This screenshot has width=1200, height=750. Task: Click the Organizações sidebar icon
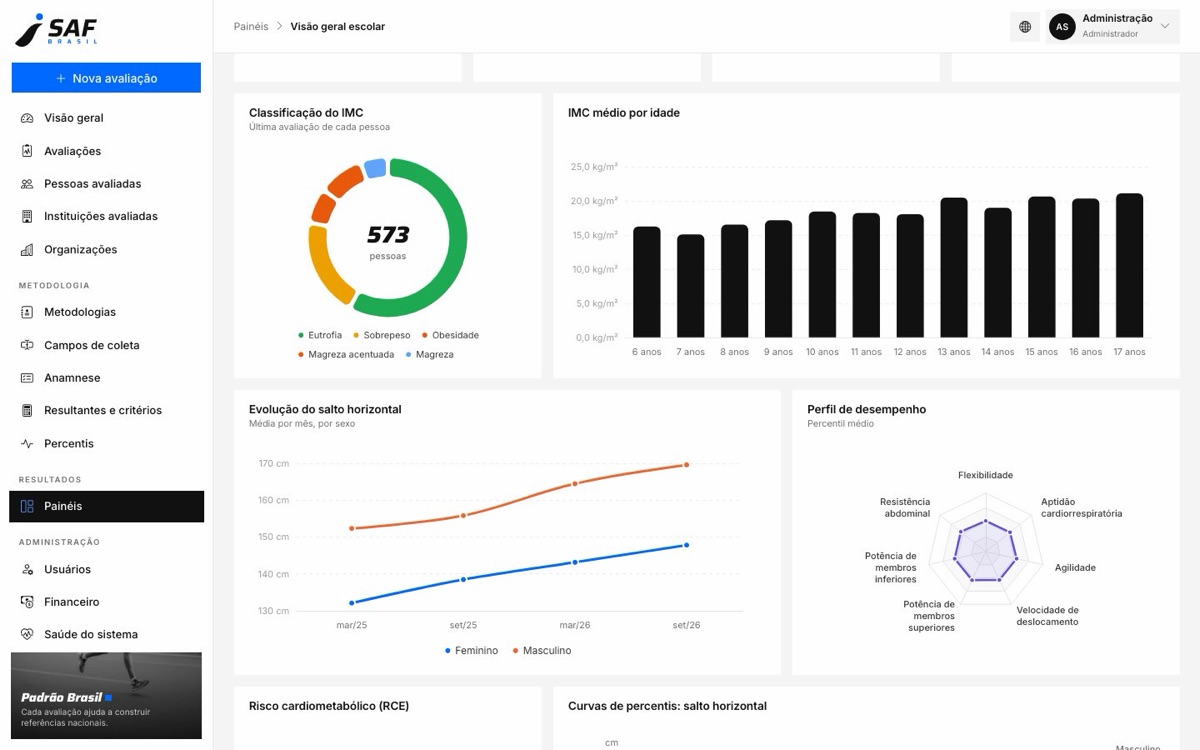(27, 250)
